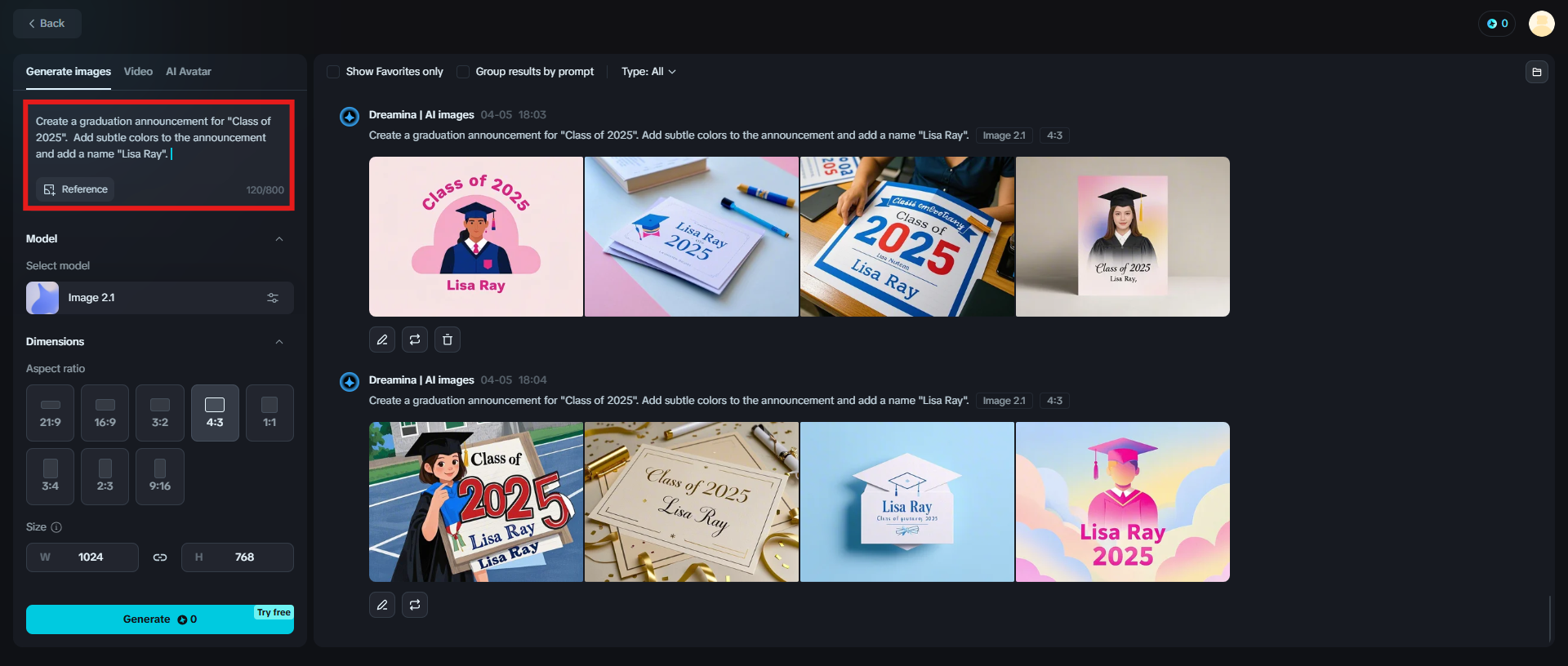Open the credits counter at top right
1568x666 pixels.
point(1497,24)
